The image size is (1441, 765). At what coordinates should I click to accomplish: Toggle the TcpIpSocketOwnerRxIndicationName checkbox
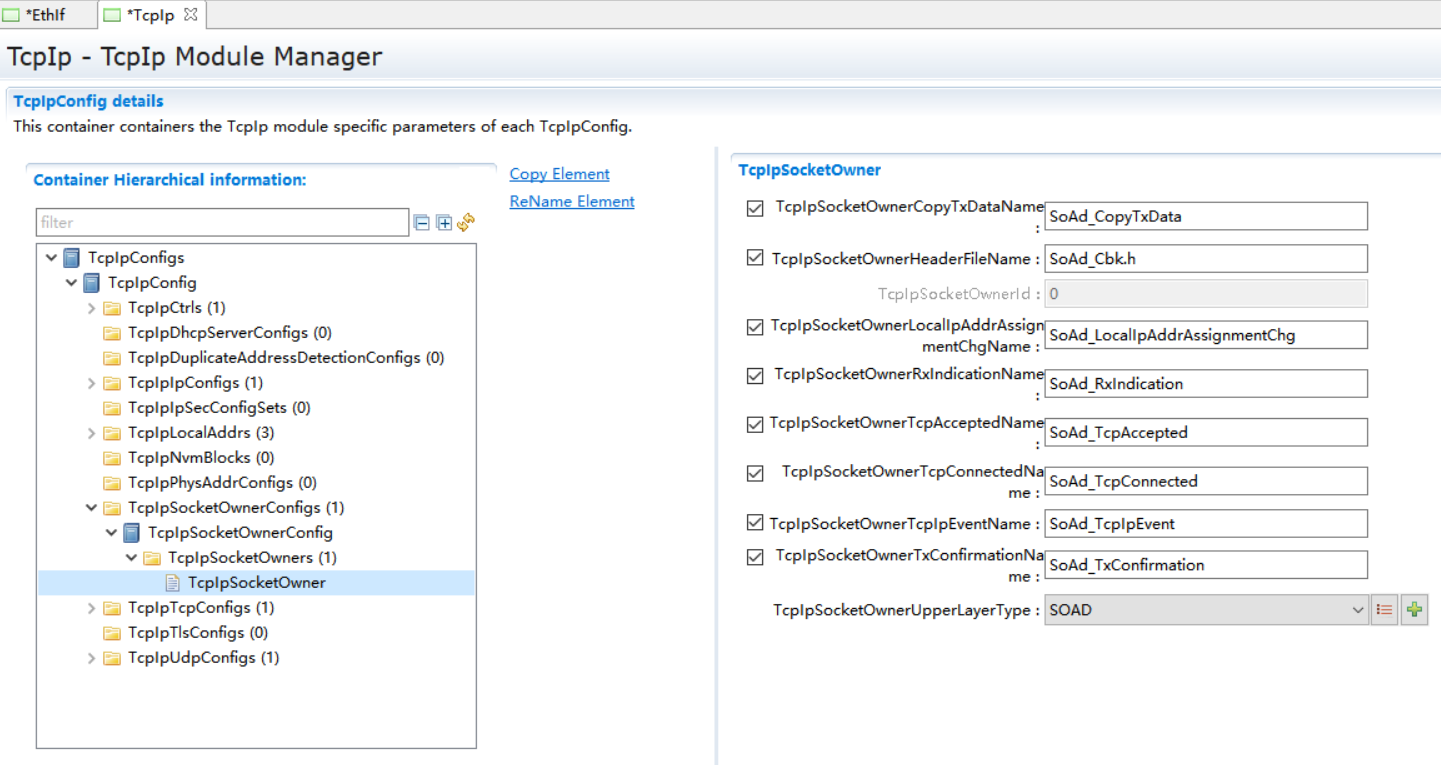755,376
